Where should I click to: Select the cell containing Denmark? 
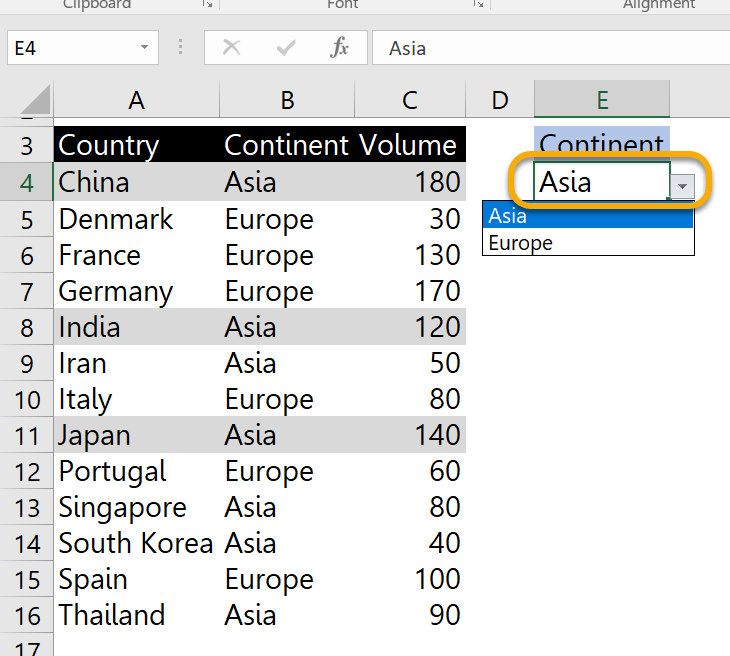tap(137, 219)
